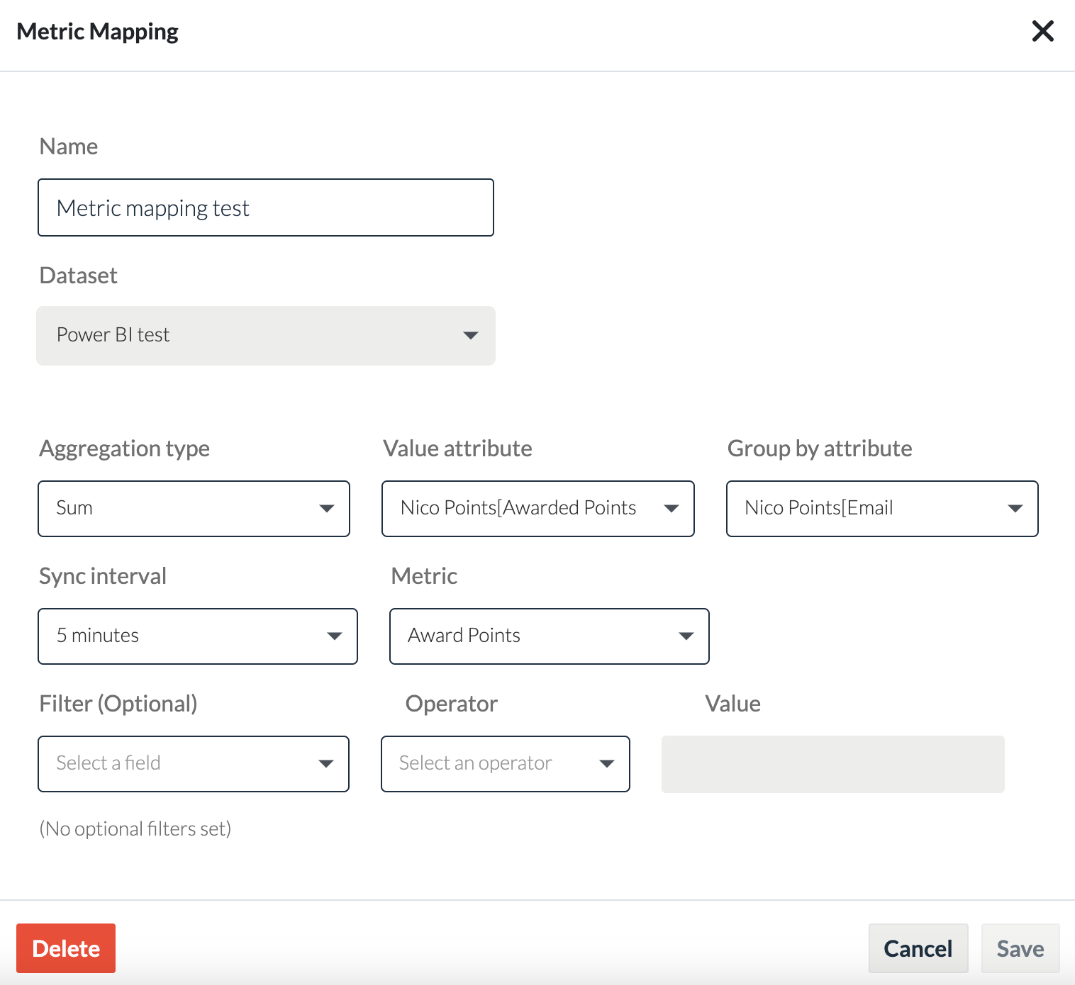The width and height of the screenshot is (1075, 985).
Task: Close the Metric Mapping dialog with X
Action: pos(1042,31)
